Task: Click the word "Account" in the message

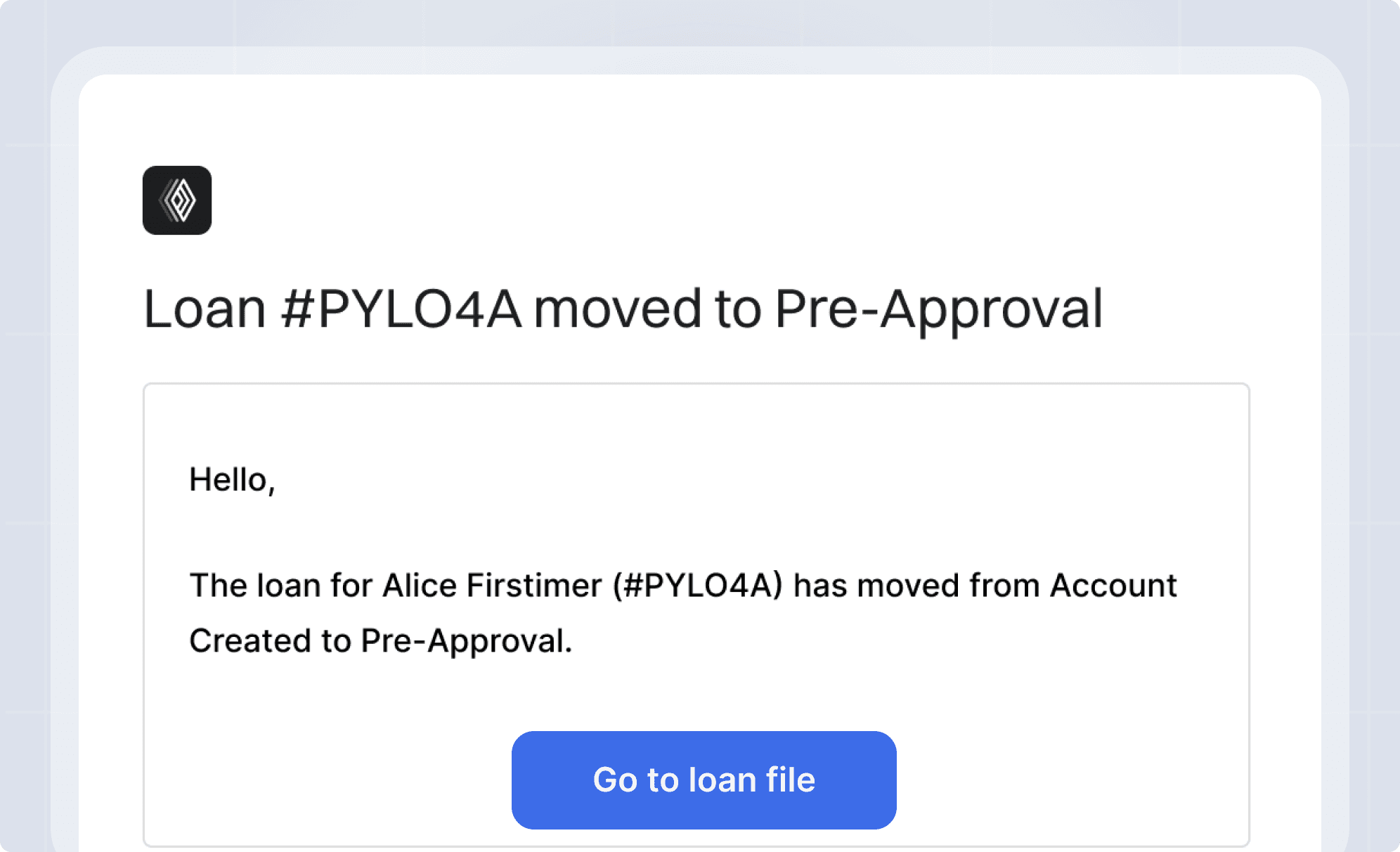Action: click(1113, 586)
